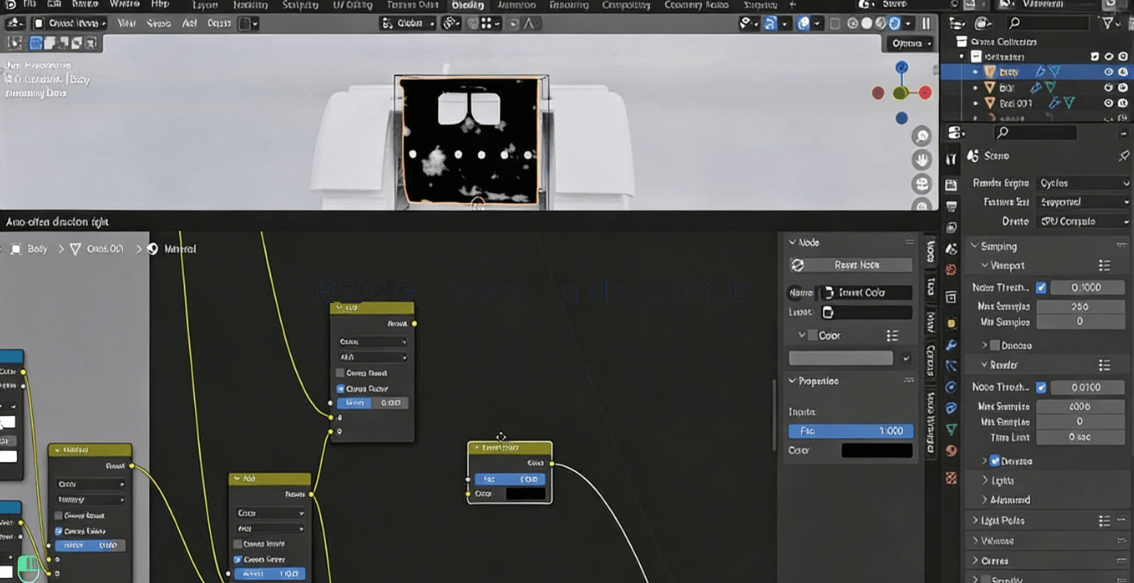Open the Render Engine Cycles dropdown
Image resolution: width=1134 pixels, height=583 pixels.
point(1085,184)
